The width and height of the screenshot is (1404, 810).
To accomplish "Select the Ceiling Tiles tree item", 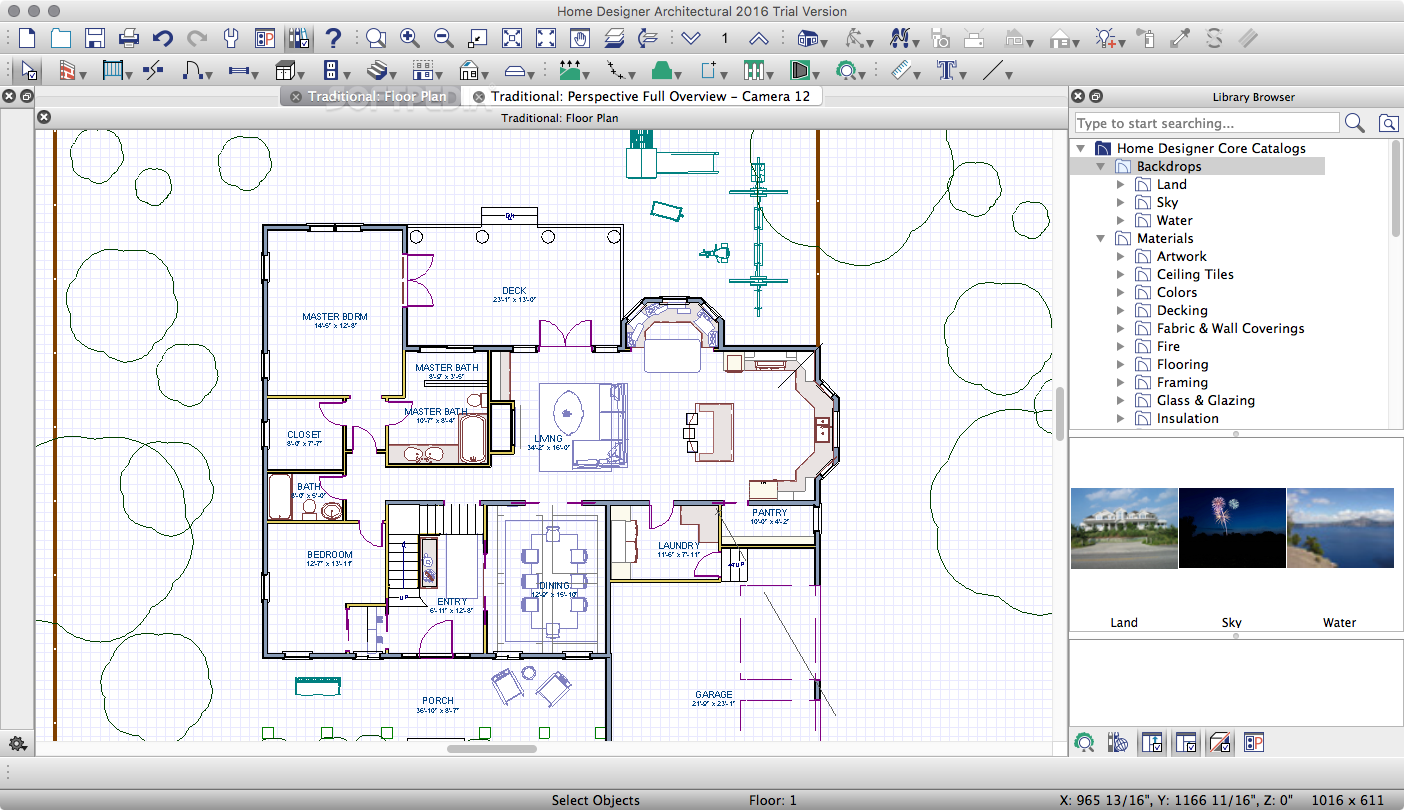I will pyautogui.click(x=1195, y=274).
